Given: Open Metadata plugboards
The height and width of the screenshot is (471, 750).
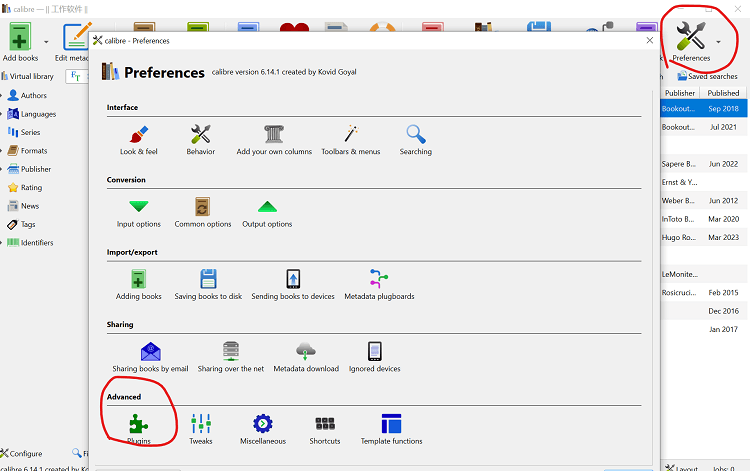Looking at the screenshot, I should pyautogui.click(x=379, y=285).
